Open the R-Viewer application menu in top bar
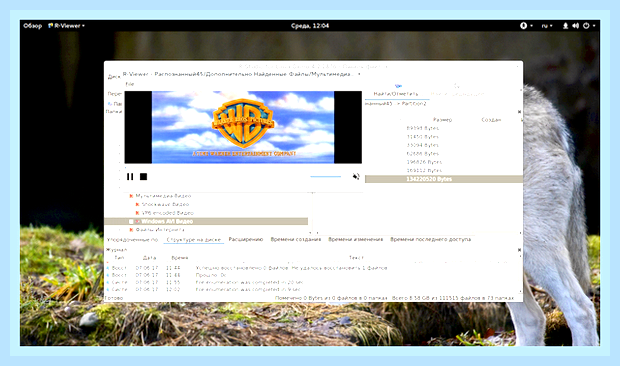The image size is (620, 366). tap(66, 26)
